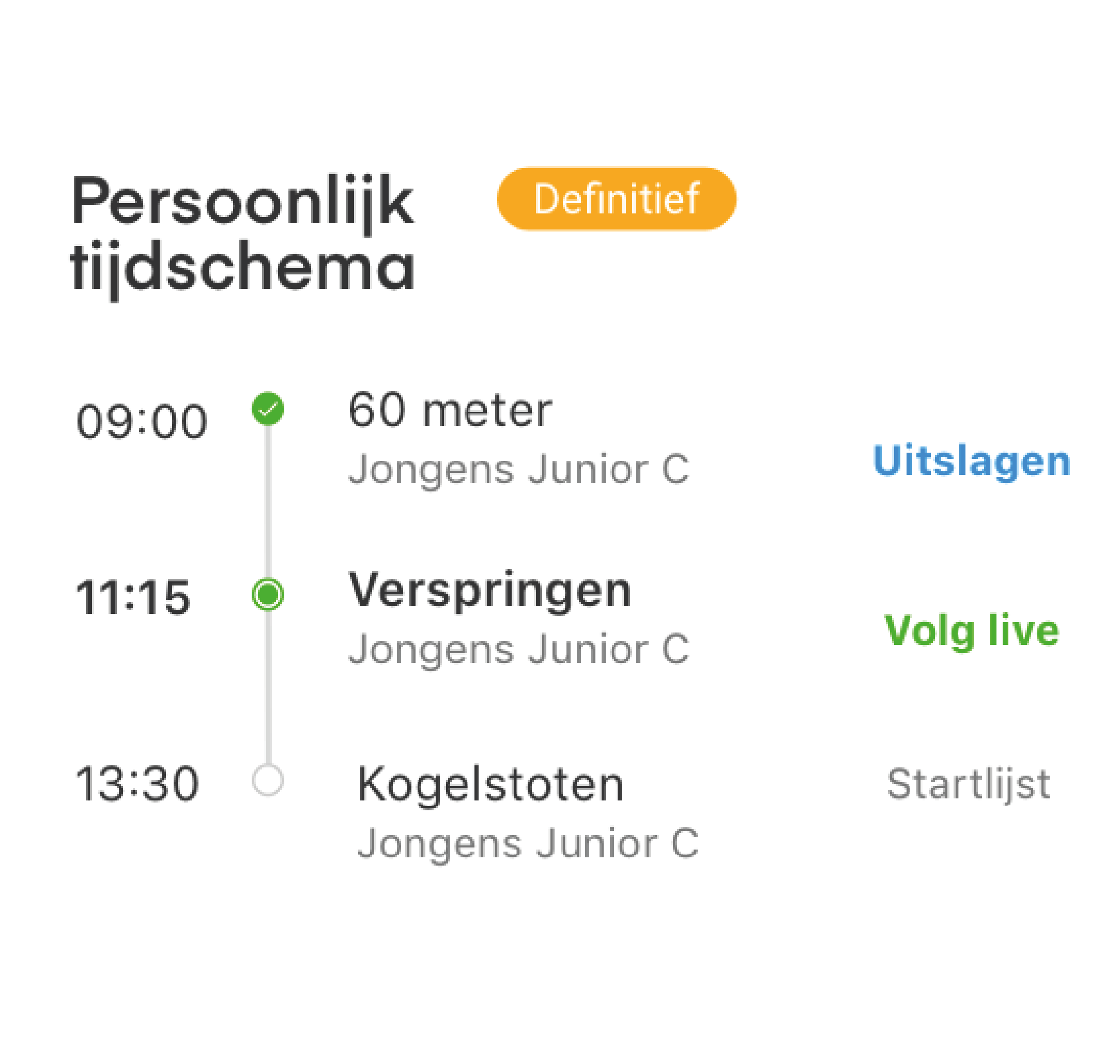This screenshot has width=1120, height=1064.
Task: Click the word tijdschema in the heading
Action: (242, 268)
